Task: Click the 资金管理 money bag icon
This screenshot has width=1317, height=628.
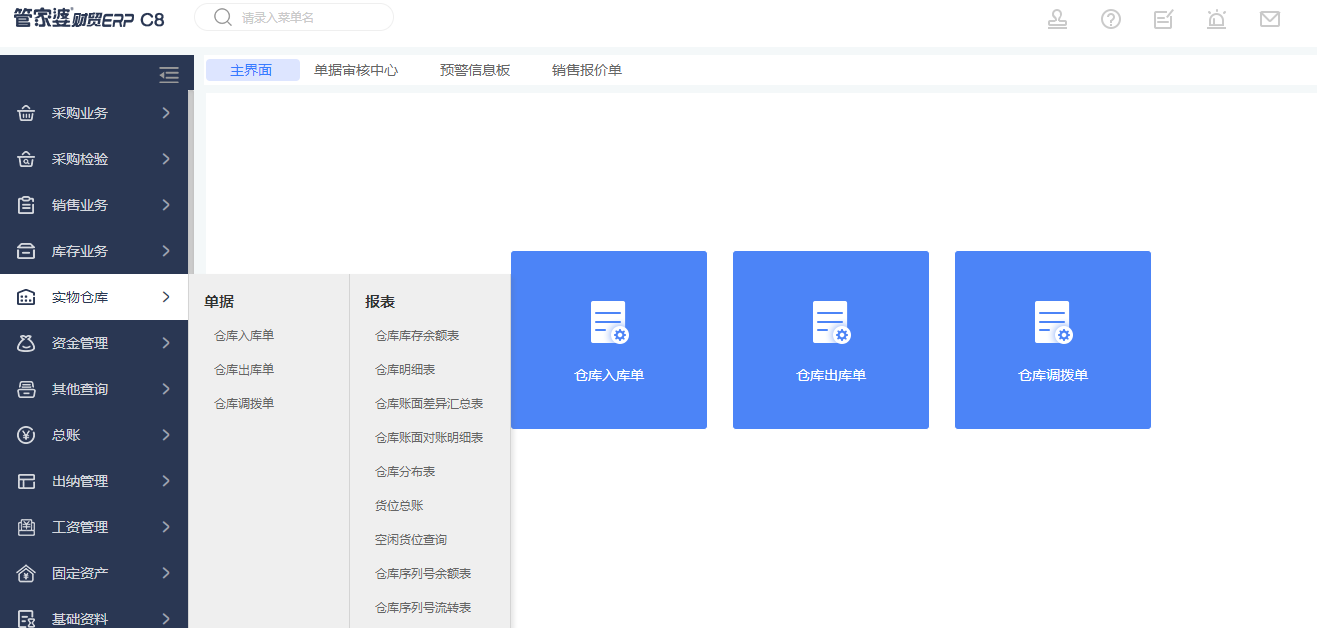Action: pyautogui.click(x=27, y=343)
